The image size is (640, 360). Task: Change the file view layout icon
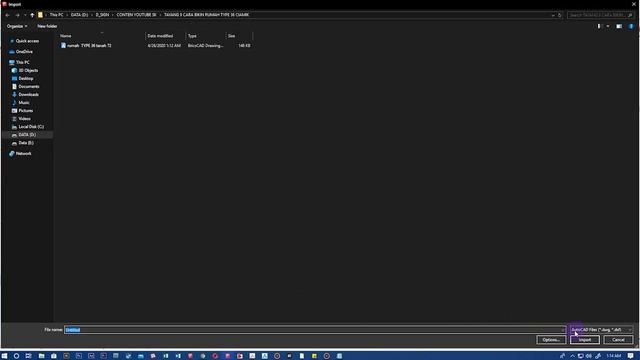point(599,26)
